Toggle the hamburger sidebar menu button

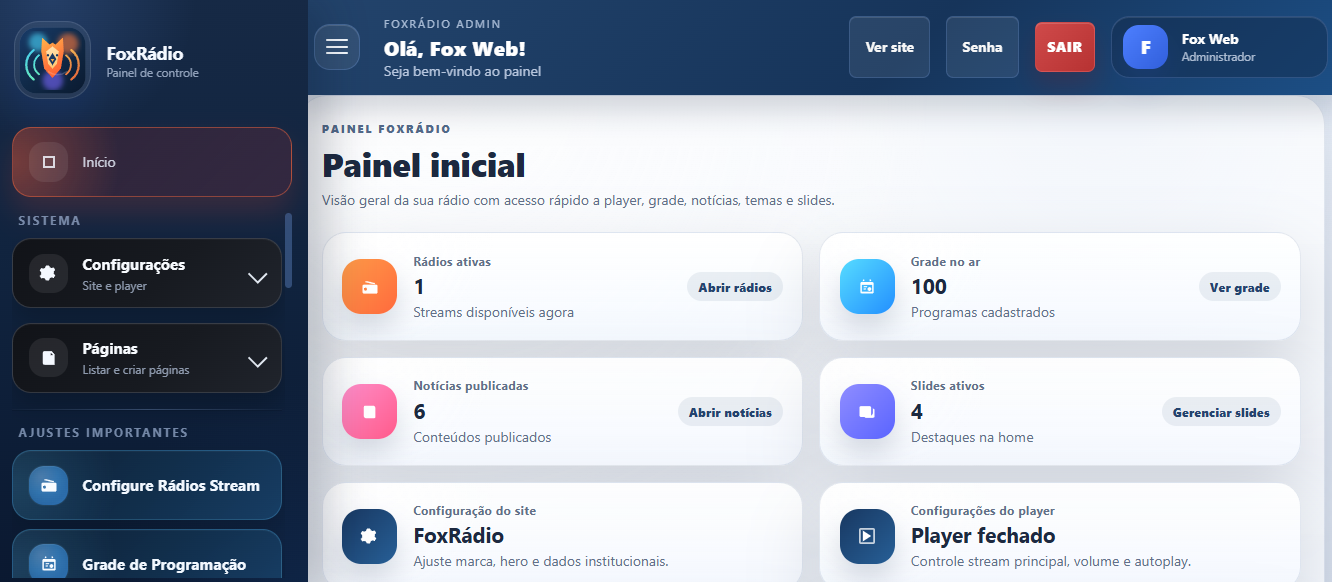337,47
